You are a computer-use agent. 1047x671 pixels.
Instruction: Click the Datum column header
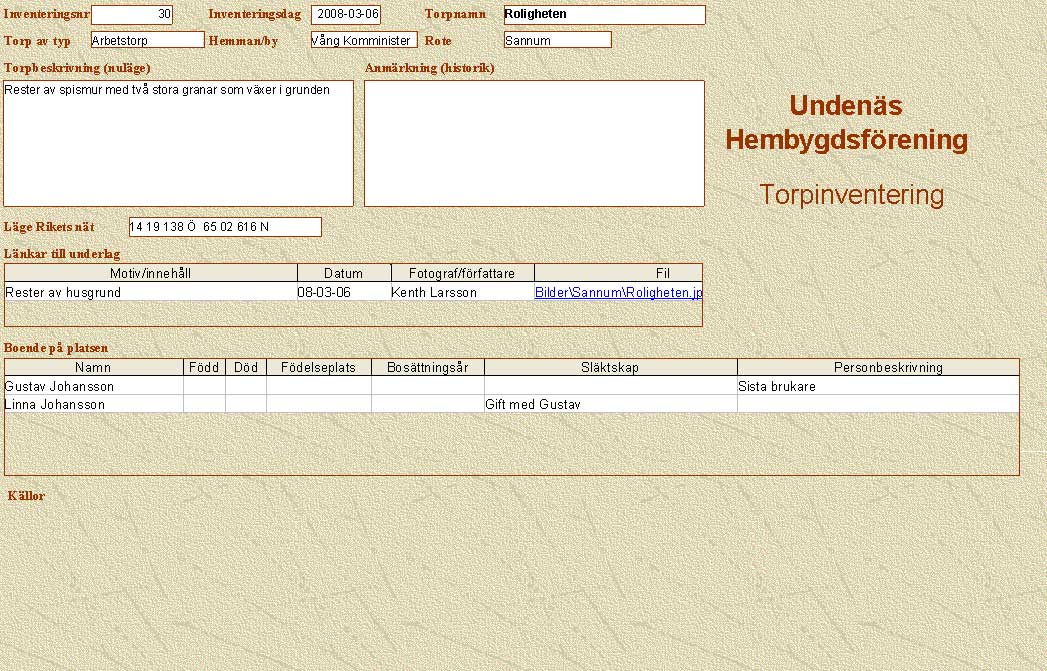(x=344, y=273)
